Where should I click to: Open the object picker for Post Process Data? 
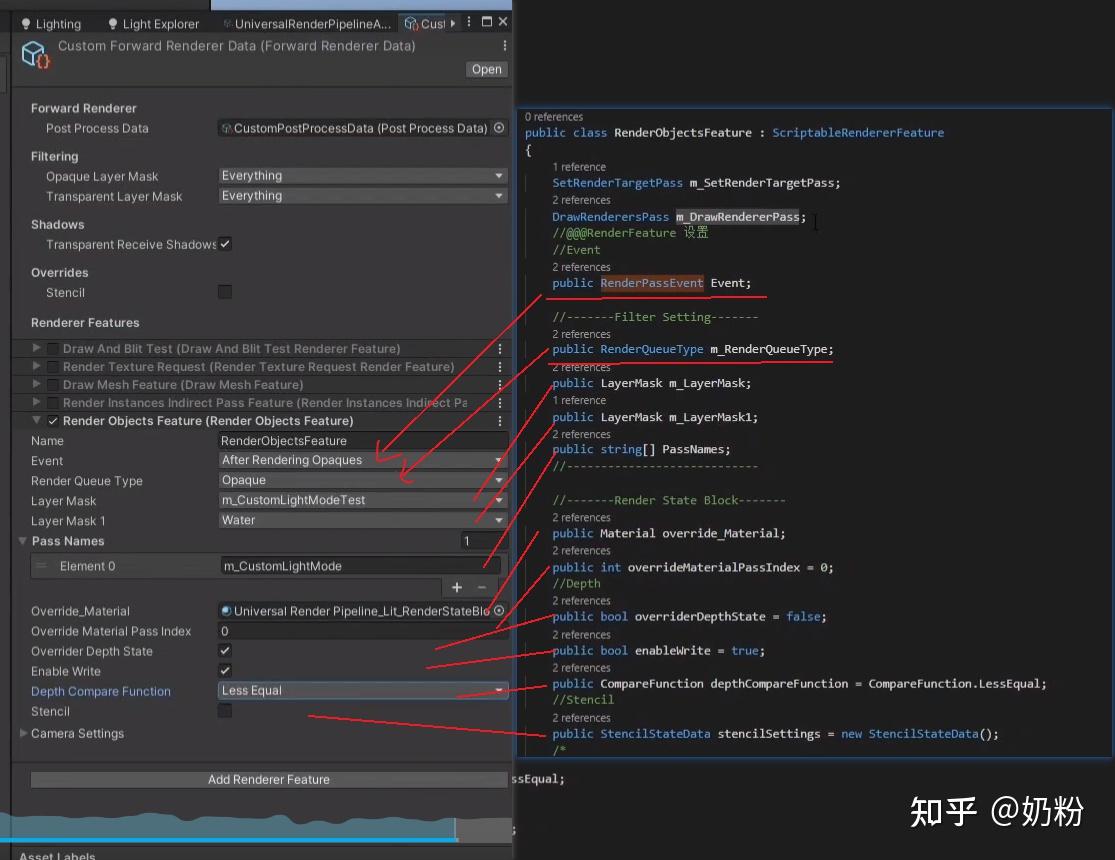(500, 128)
